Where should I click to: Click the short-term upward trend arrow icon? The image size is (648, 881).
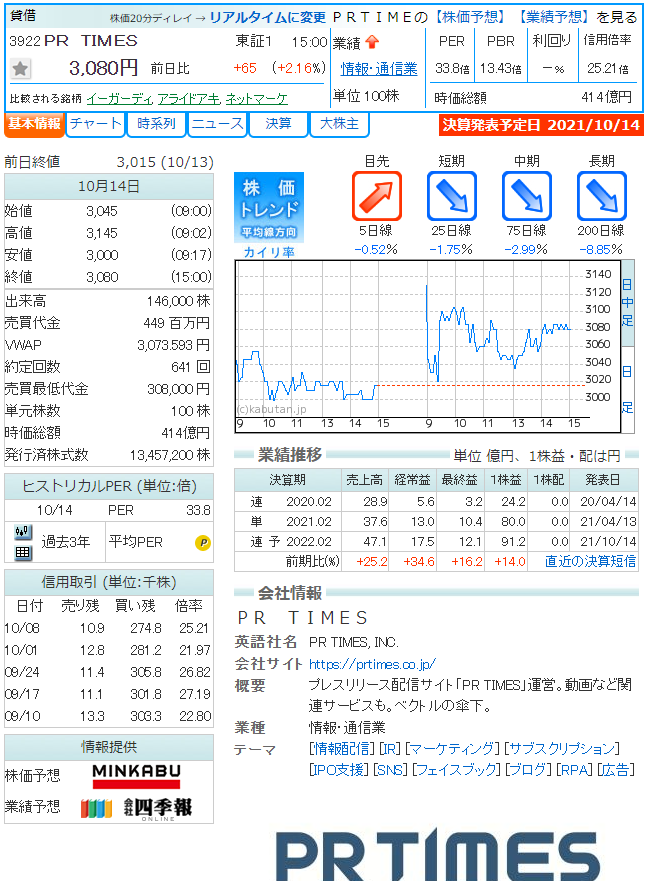point(377,196)
